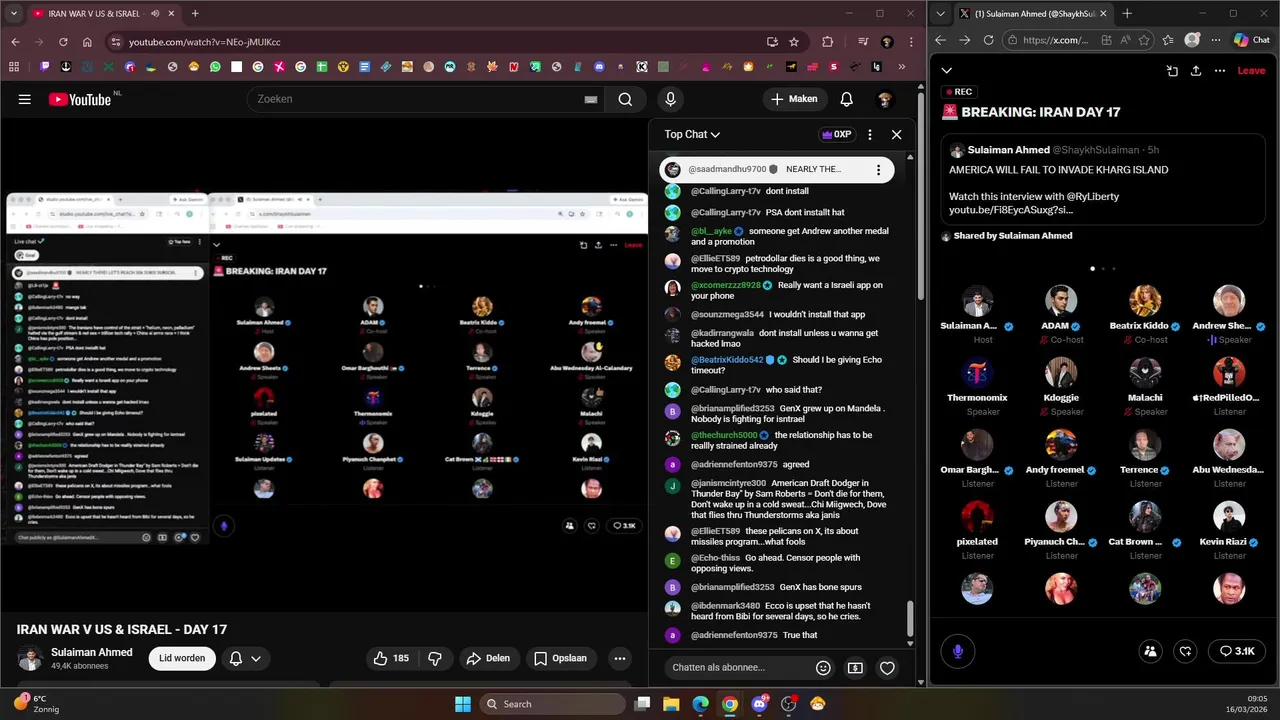The height and width of the screenshot is (720, 1280).
Task: Minimize X Space to docked view icon
Action: 1172,71
